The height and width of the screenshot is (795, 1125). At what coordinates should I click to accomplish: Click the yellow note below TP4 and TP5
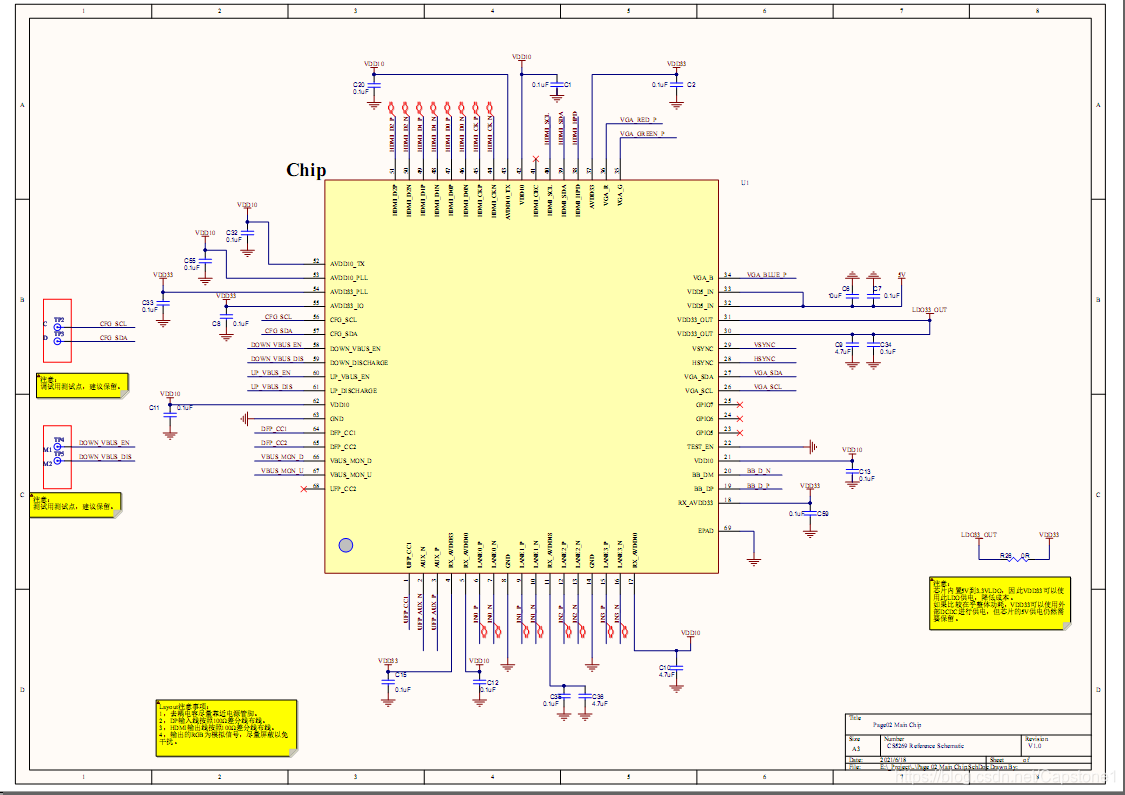click(75, 504)
